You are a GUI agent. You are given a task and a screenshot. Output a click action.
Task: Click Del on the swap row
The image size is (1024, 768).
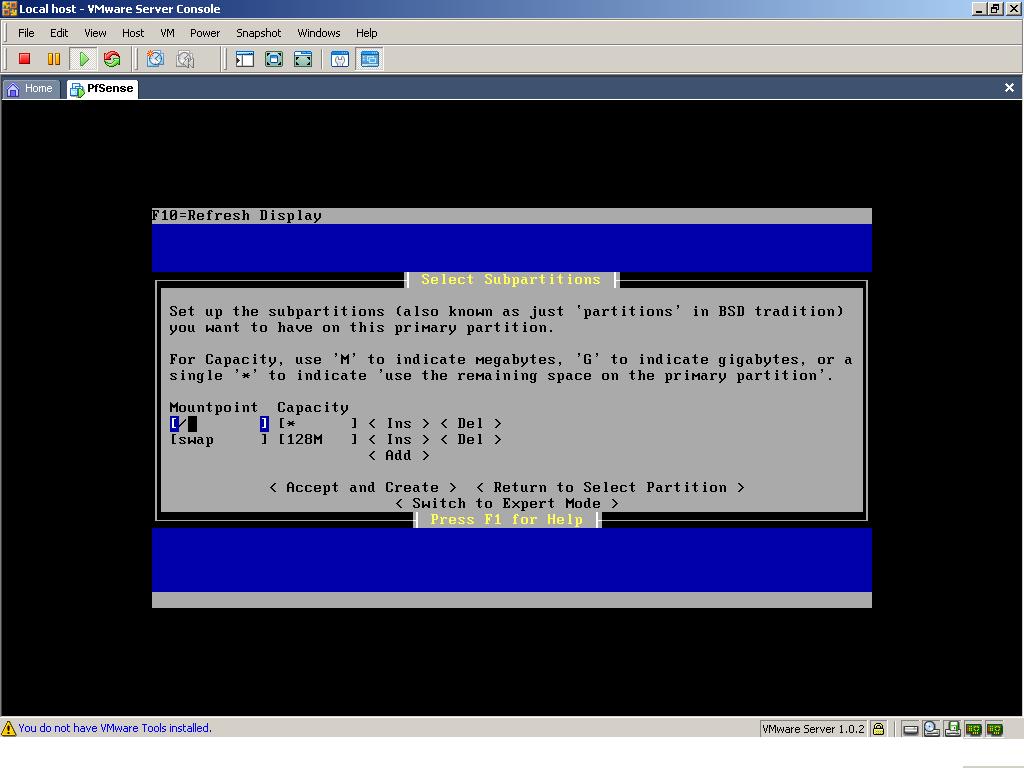[x=470, y=440]
